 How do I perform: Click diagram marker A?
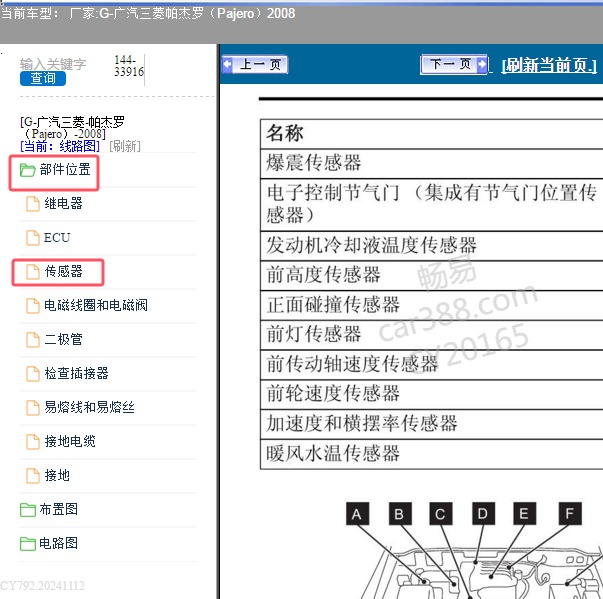357,514
